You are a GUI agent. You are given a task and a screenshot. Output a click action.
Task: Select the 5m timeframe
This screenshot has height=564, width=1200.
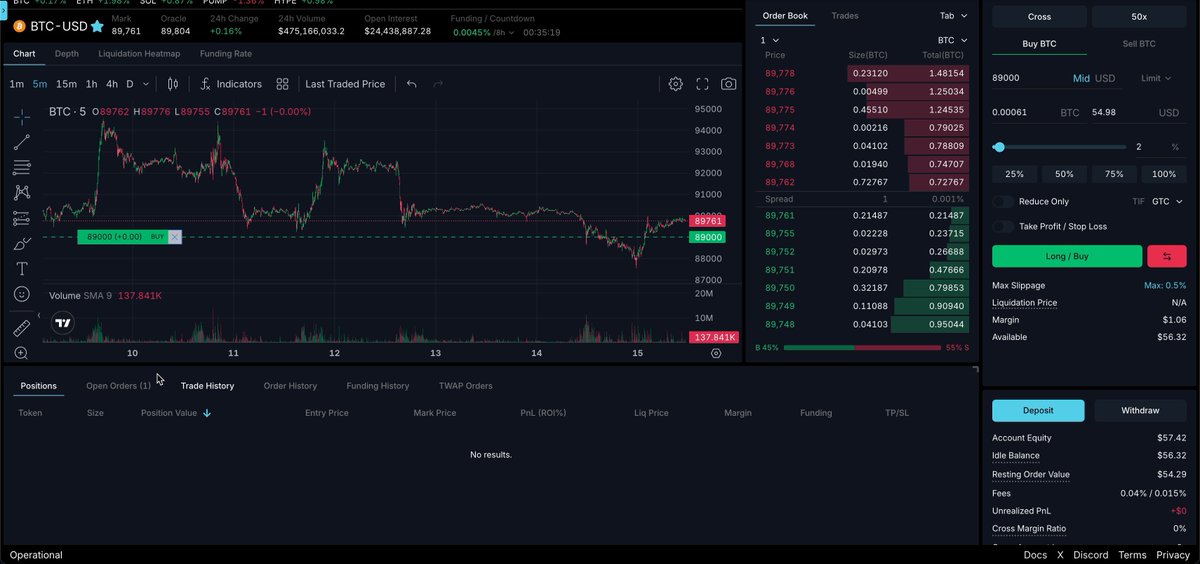click(x=39, y=84)
